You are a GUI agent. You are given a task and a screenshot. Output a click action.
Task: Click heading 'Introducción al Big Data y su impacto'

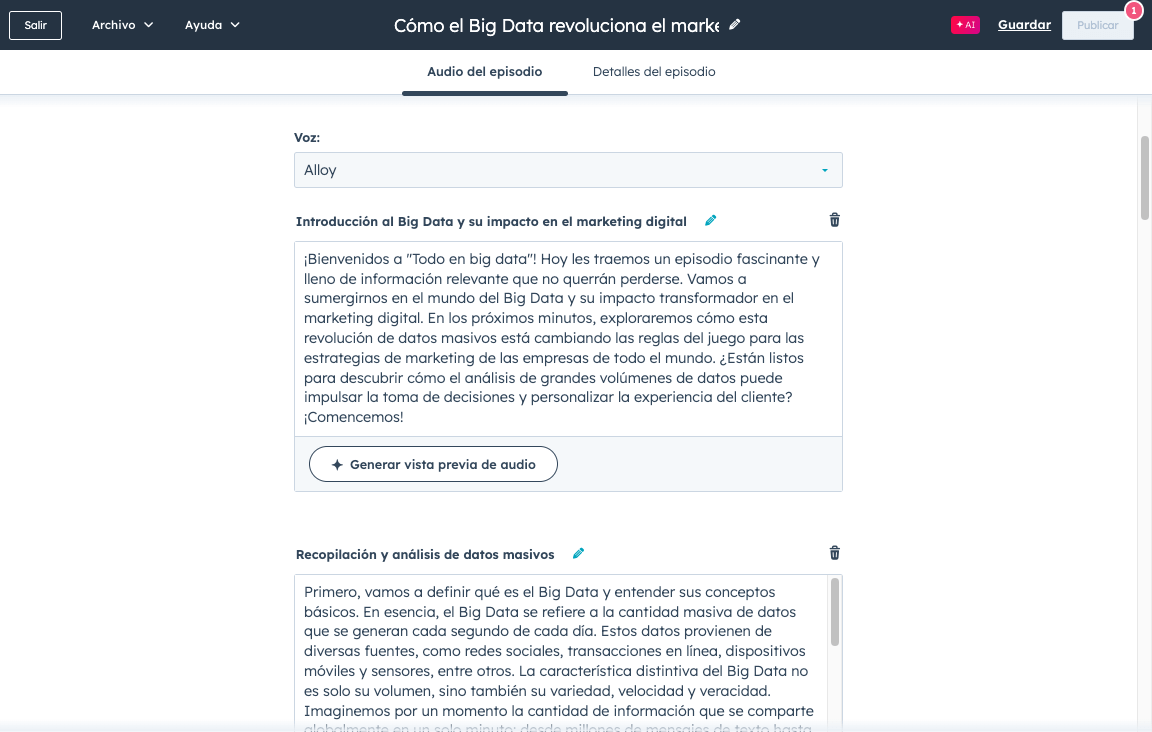(x=491, y=221)
